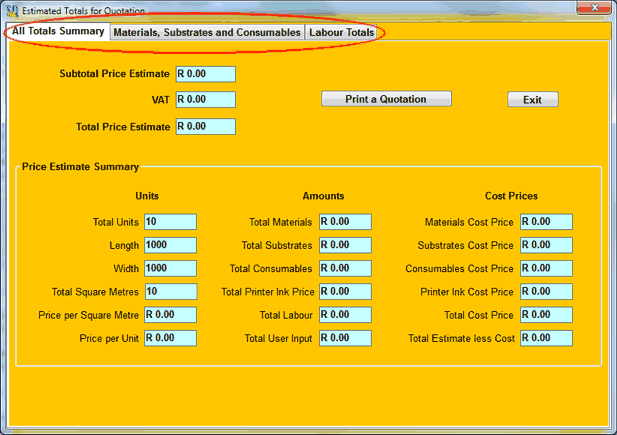Click the Total Labour amount field

point(345,315)
